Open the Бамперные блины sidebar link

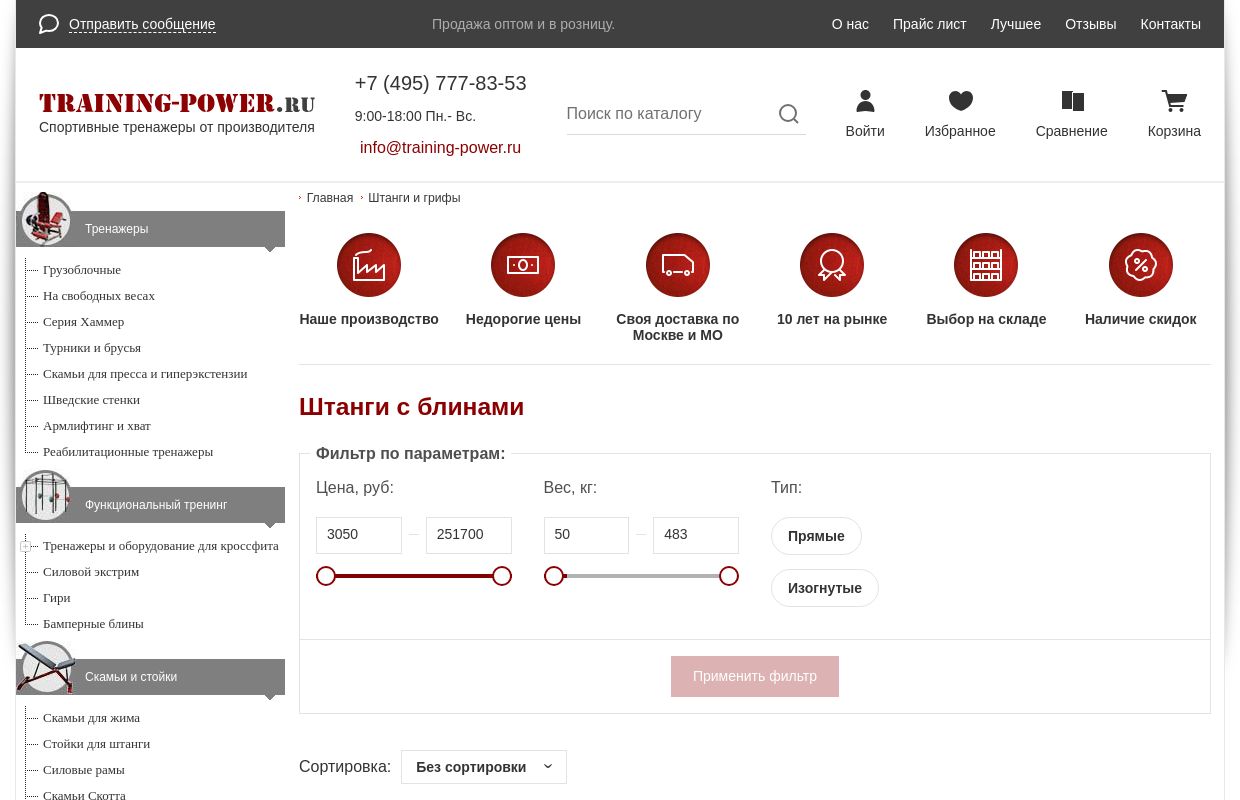click(x=93, y=624)
